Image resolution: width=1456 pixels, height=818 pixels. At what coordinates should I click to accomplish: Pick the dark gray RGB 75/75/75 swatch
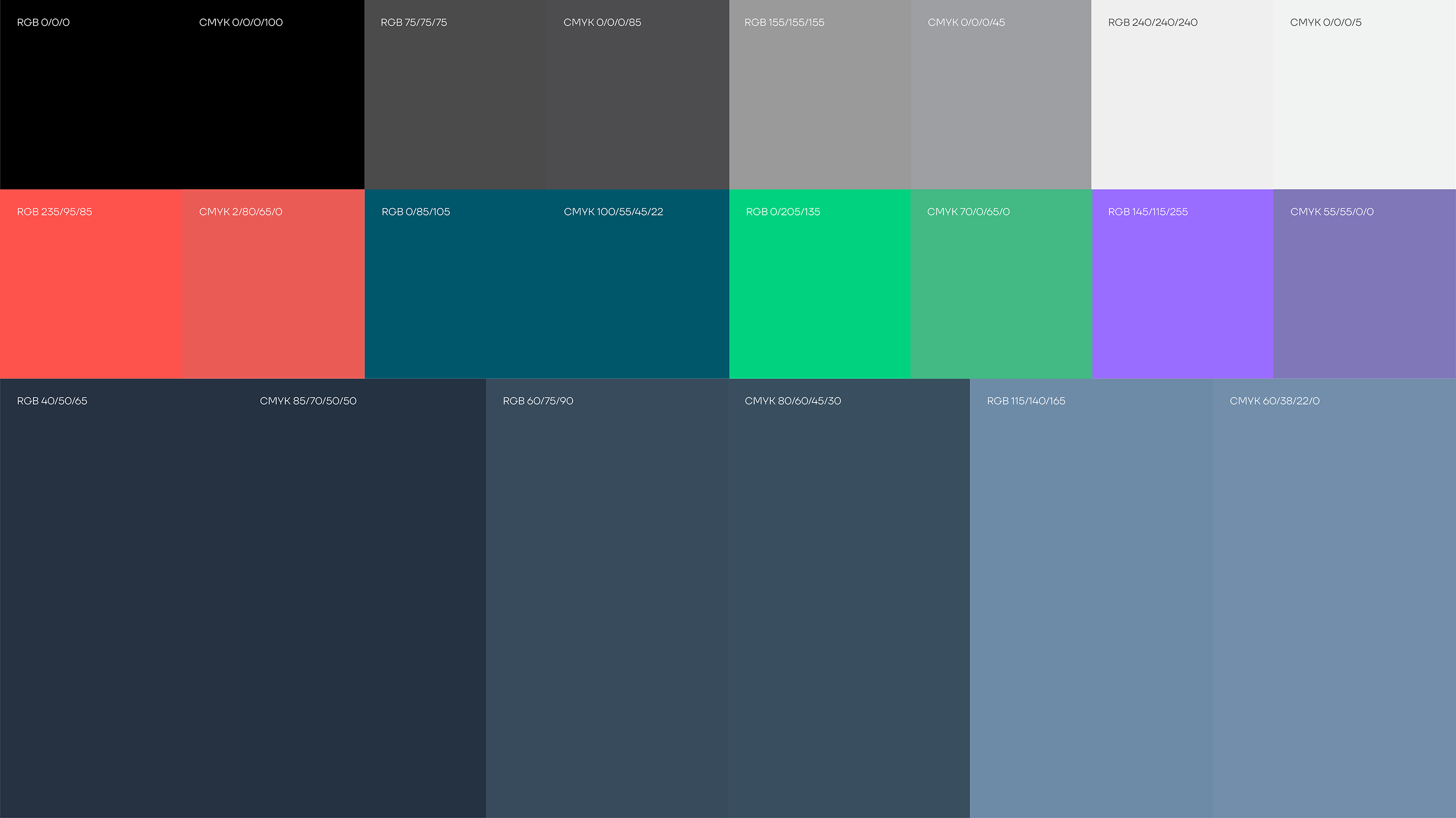(x=455, y=102)
